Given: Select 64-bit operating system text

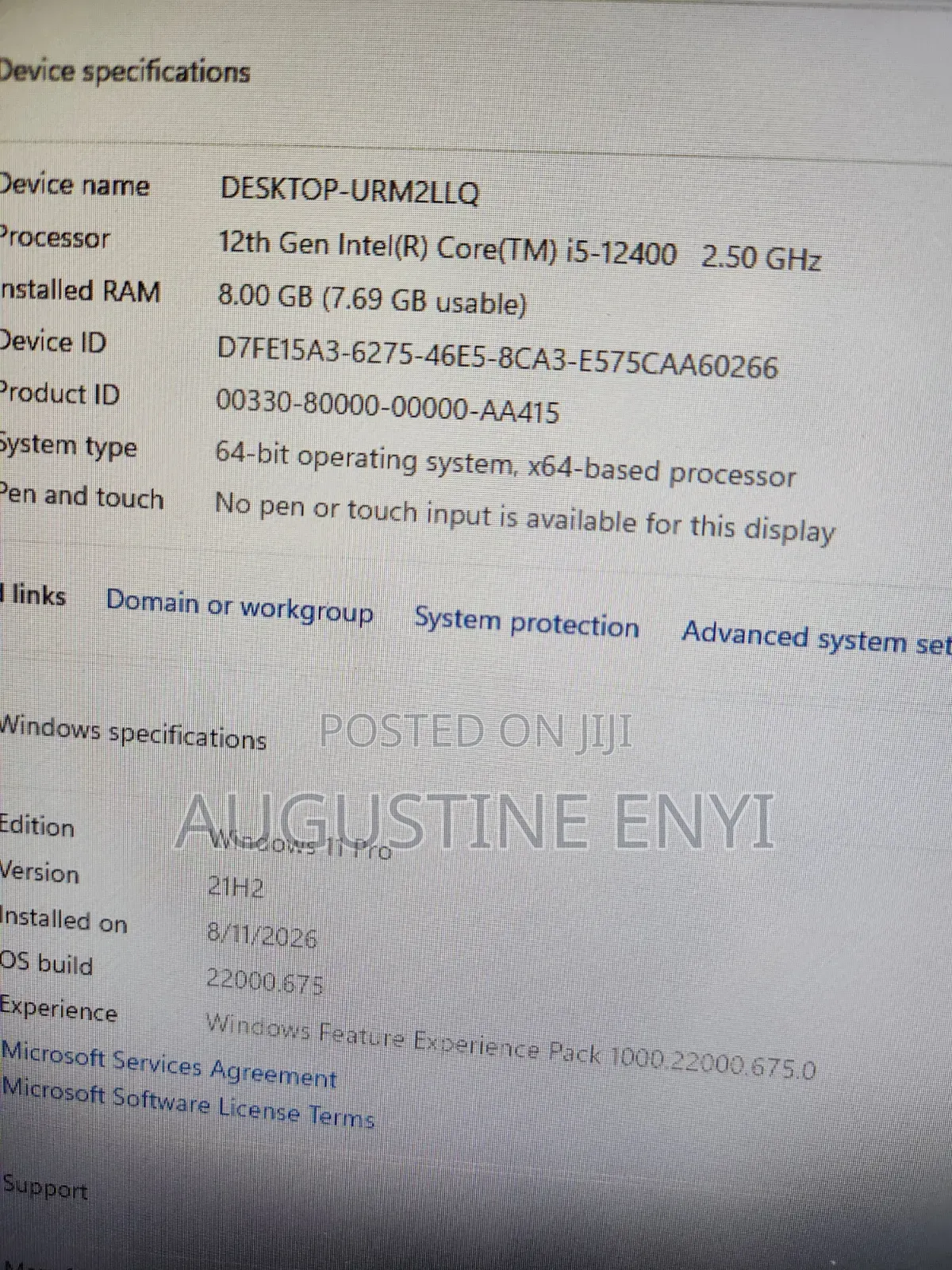Looking at the screenshot, I should [505, 464].
